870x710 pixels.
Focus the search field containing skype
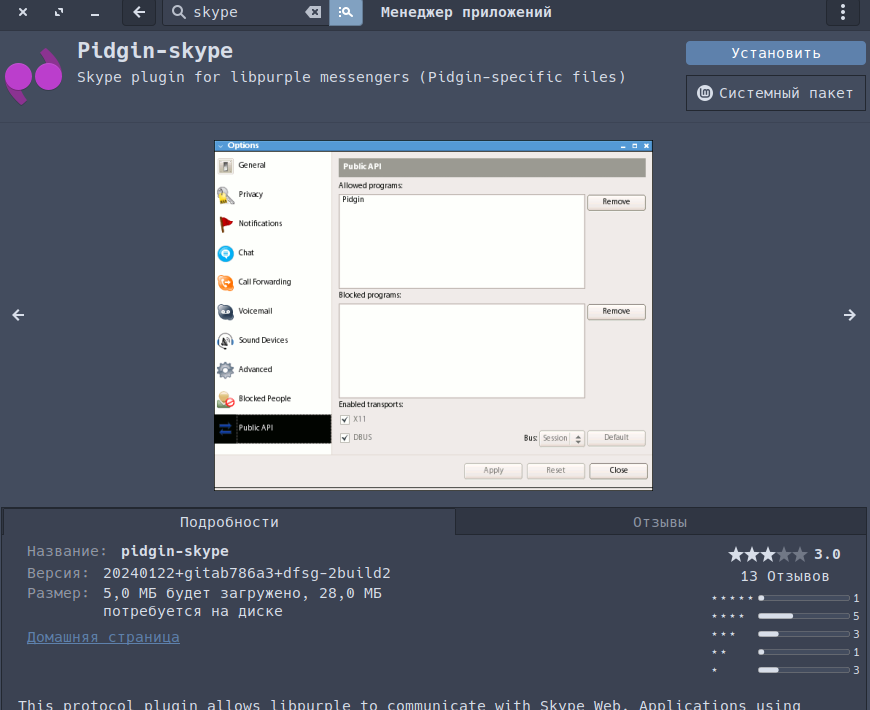click(246, 12)
